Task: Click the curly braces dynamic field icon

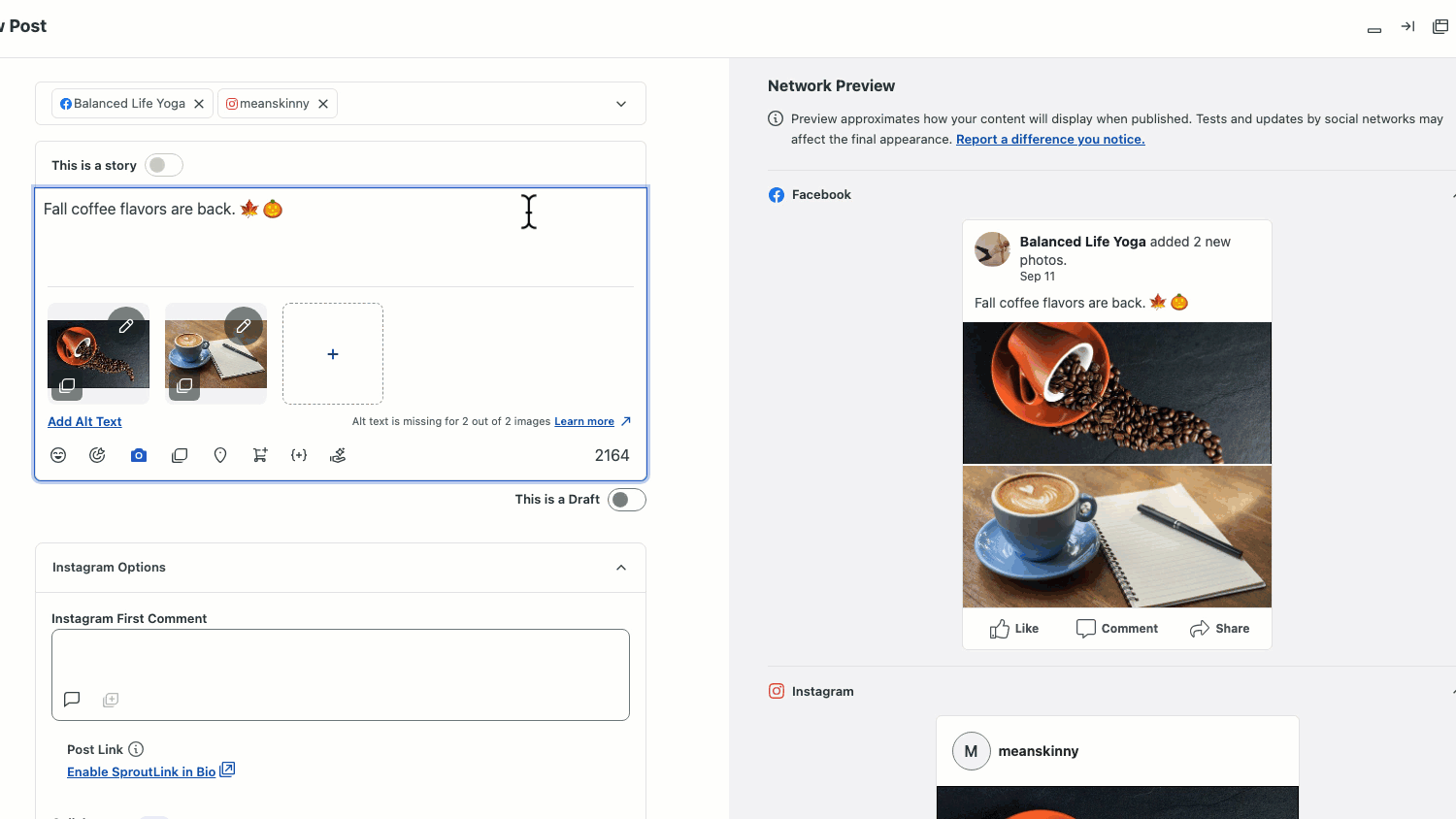Action: click(x=299, y=455)
